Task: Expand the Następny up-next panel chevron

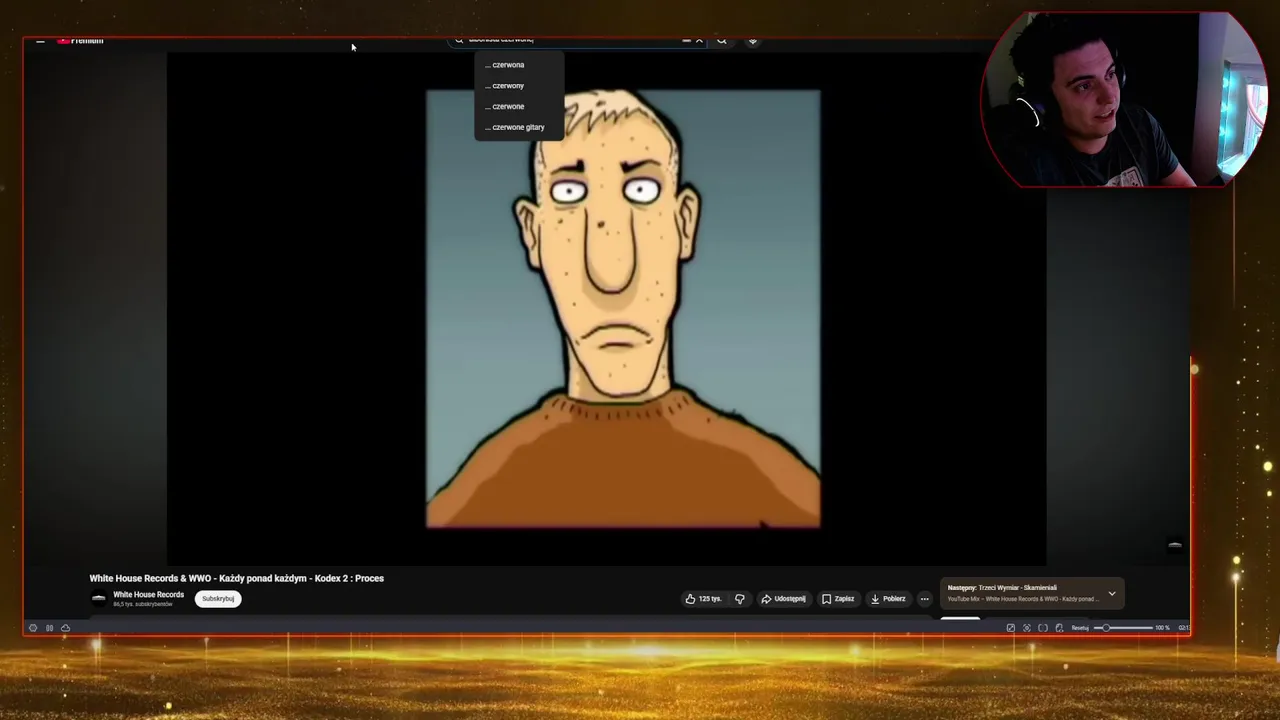Action: coord(1112,593)
